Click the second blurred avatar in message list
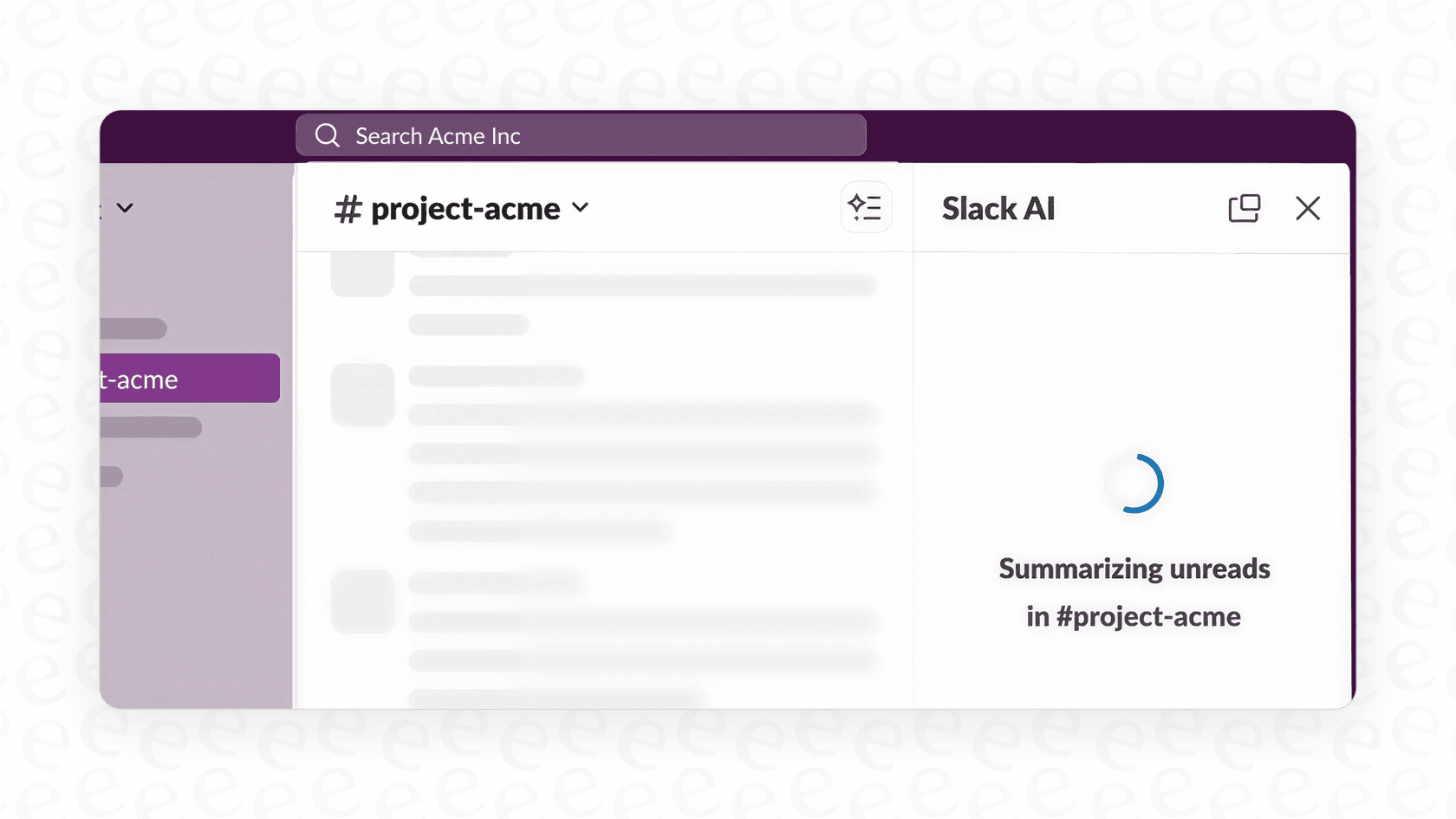The width and height of the screenshot is (1456, 819). pyautogui.click(x=362, y=394)
